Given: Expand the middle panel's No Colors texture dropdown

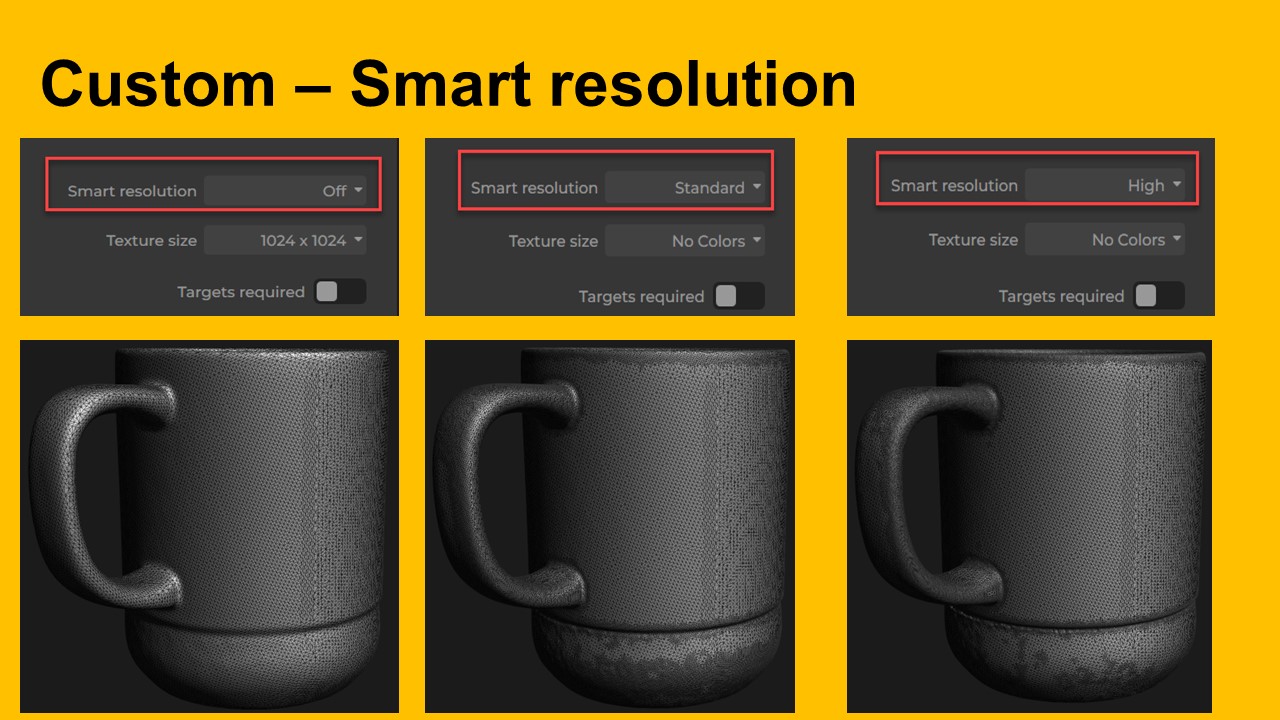Looking at the screenshot, I should pos(685,241).
